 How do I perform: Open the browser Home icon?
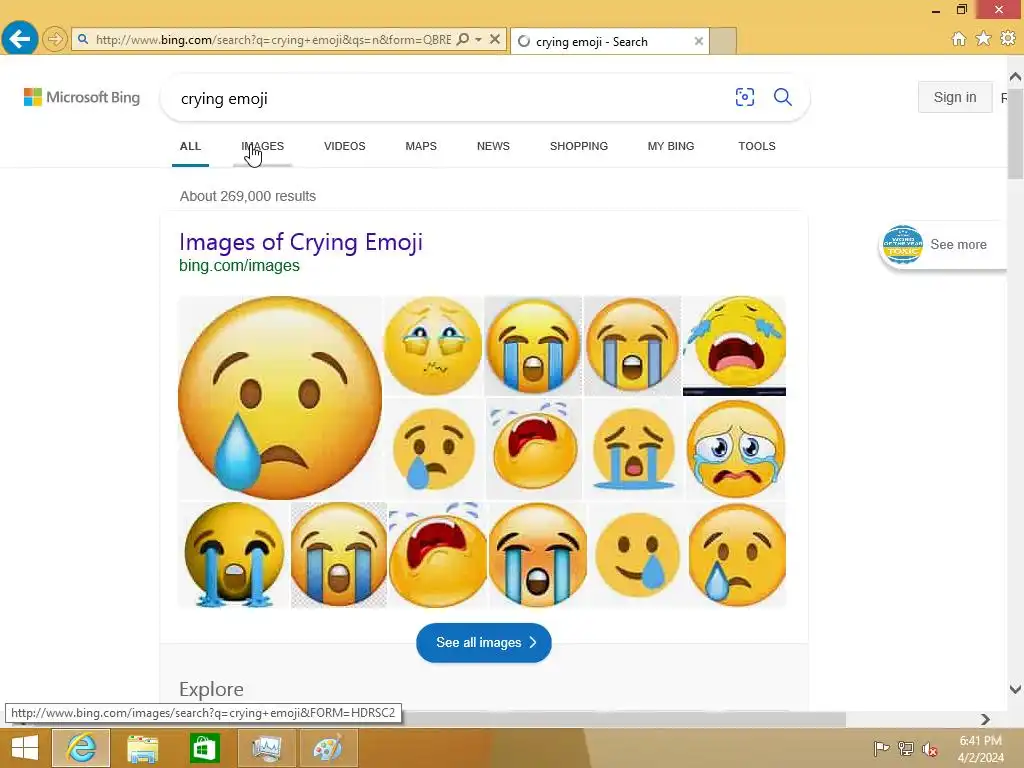pyautogui.click(x=958, y=39)
